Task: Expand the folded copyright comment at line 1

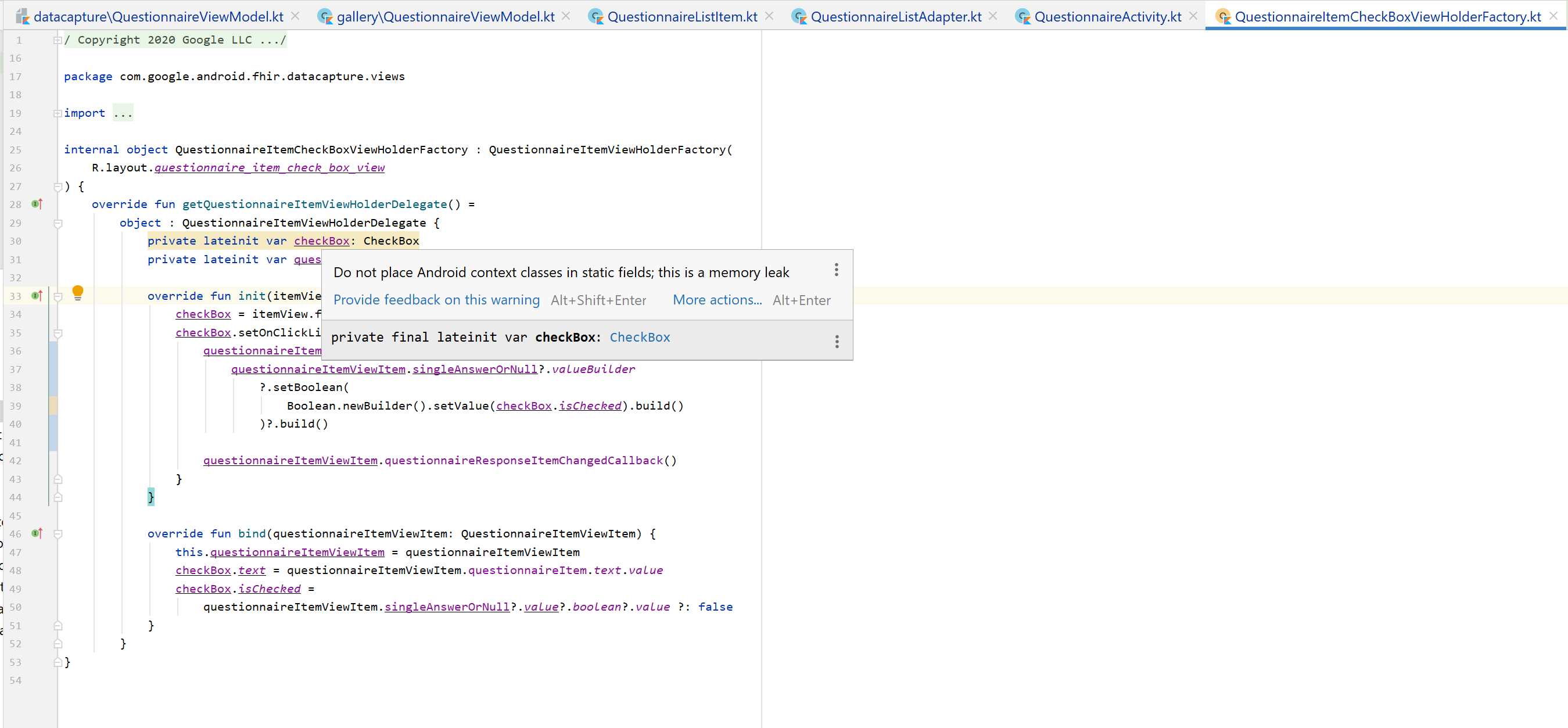Action: click(57, 40)
